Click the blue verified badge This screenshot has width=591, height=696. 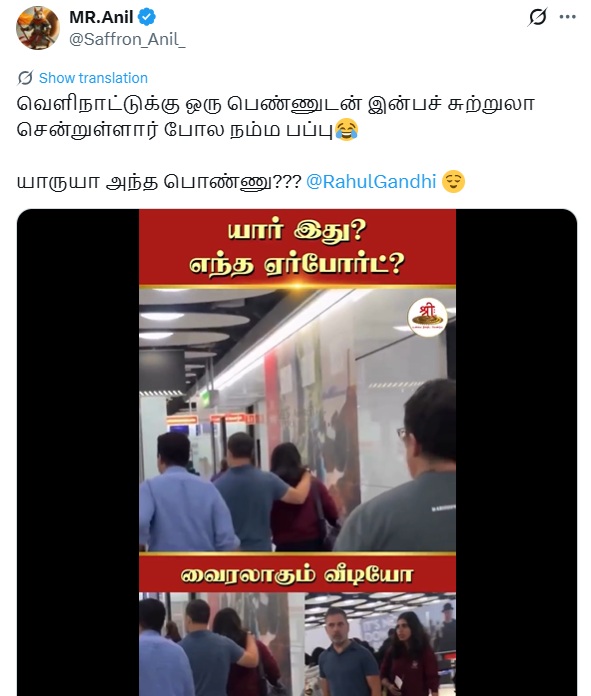tap(147, 17)
